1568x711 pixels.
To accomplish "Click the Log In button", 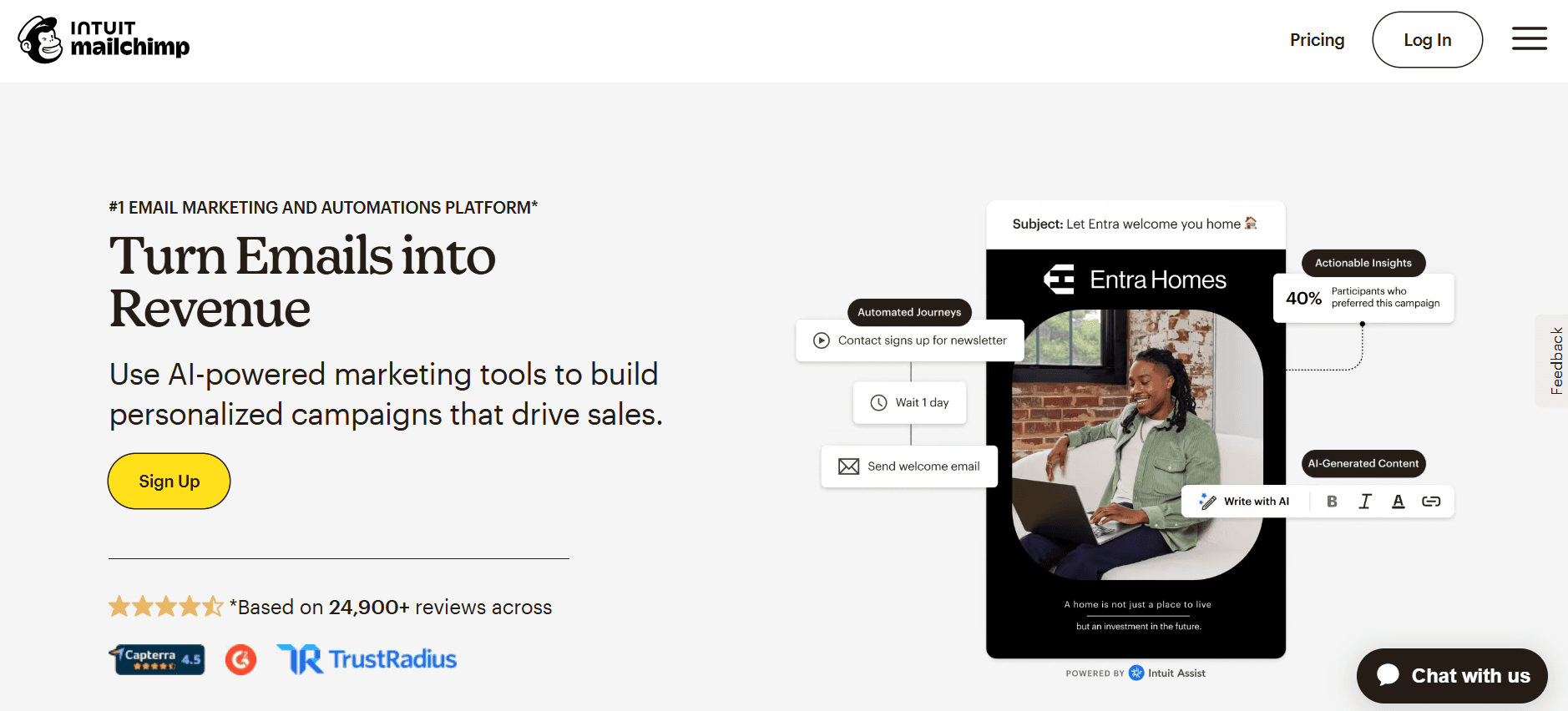I will point(1427,39).
